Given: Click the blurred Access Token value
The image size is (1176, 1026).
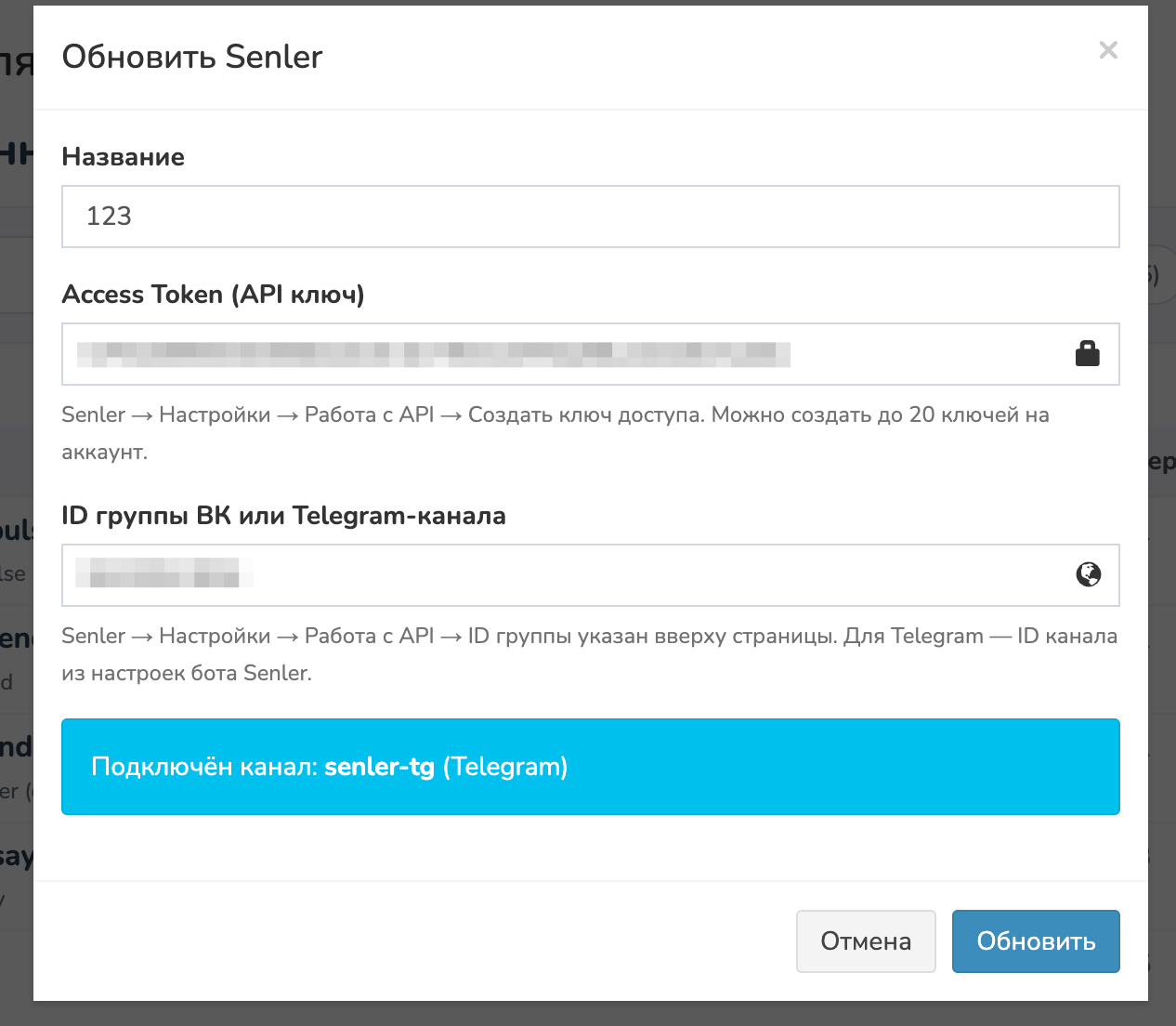Looking at the screenshot, I should pos(433,354).
